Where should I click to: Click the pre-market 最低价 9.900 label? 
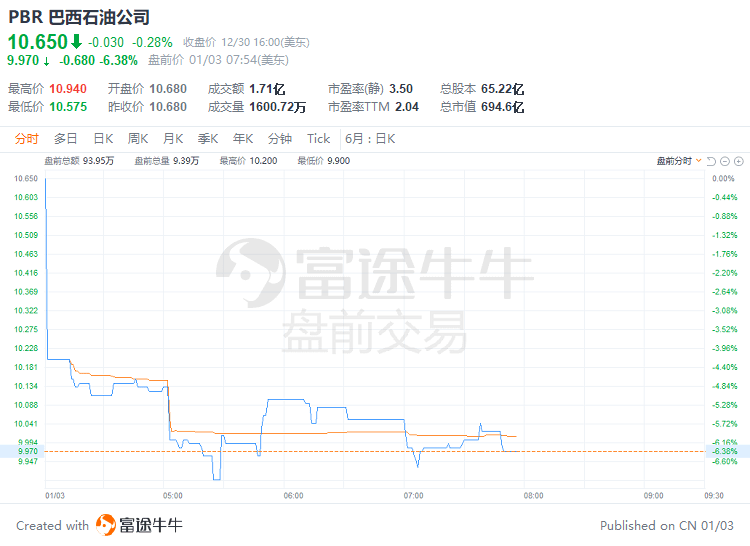pos(324,161)
